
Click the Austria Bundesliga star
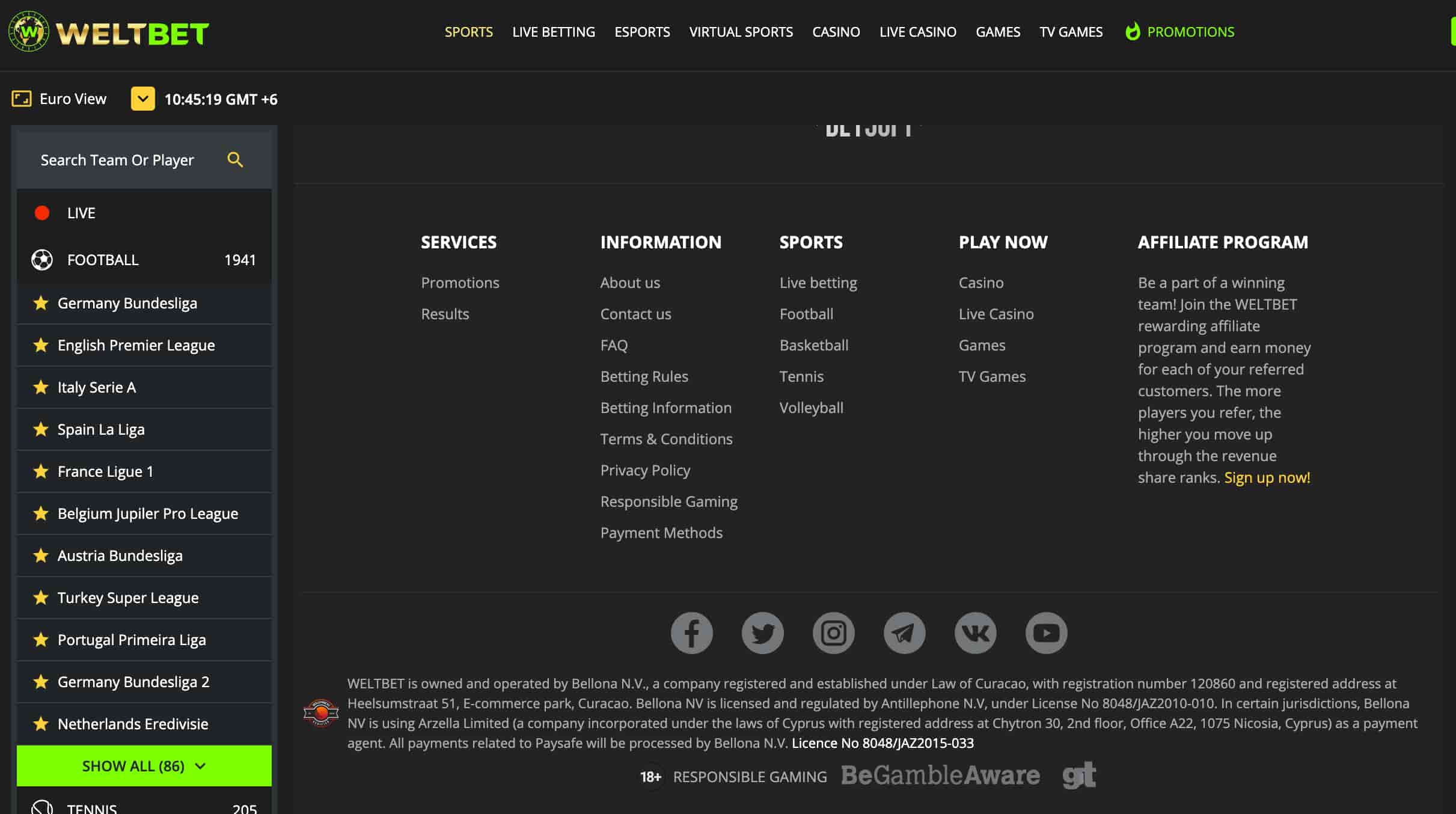click(41, 555)
